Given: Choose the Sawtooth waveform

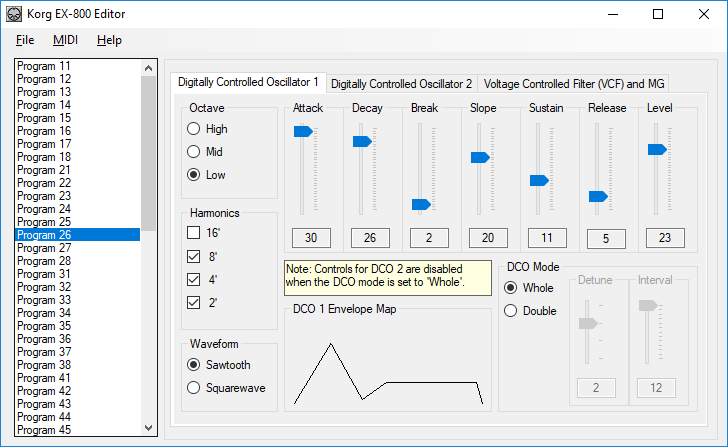Looking at the screenshot, I should tap(219, 365).
